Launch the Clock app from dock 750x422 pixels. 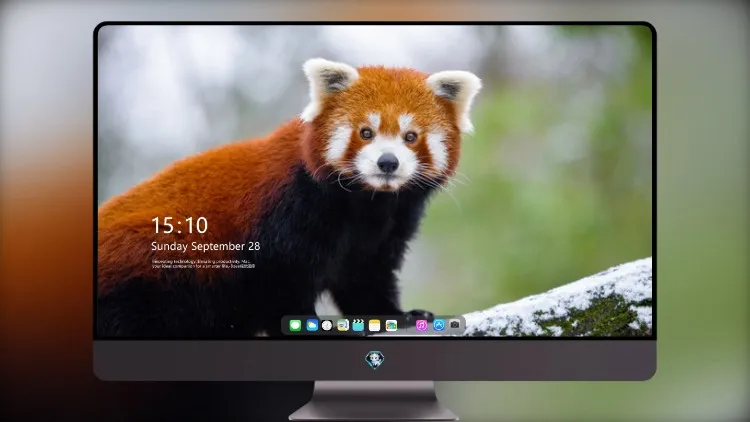(x=327, y=325)
